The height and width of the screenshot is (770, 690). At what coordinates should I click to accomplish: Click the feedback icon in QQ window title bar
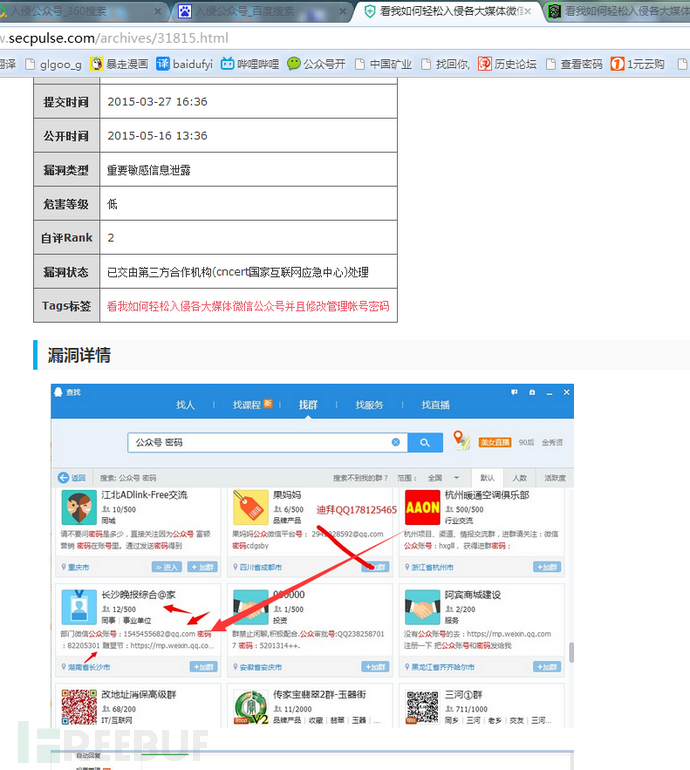514,392
